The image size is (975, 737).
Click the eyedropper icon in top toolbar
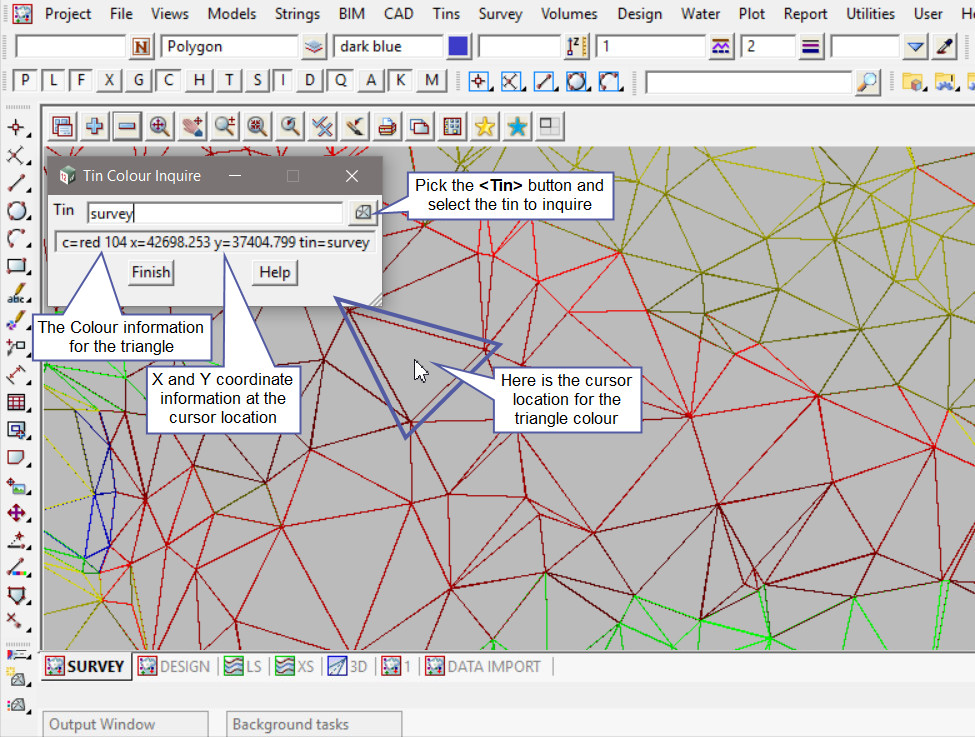[944, 47]
